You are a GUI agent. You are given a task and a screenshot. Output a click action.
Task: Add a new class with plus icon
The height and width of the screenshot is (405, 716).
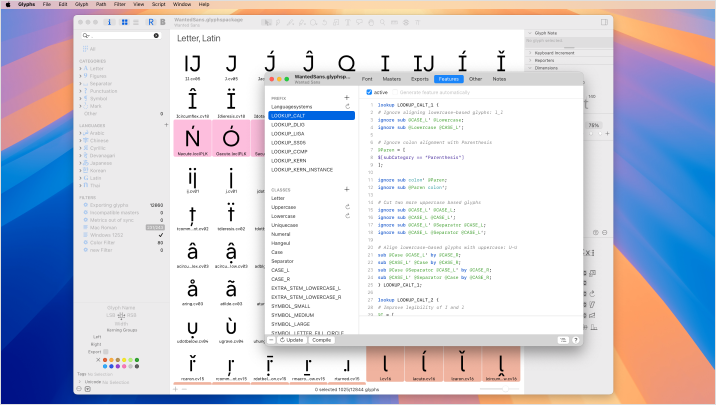(347, 189)
